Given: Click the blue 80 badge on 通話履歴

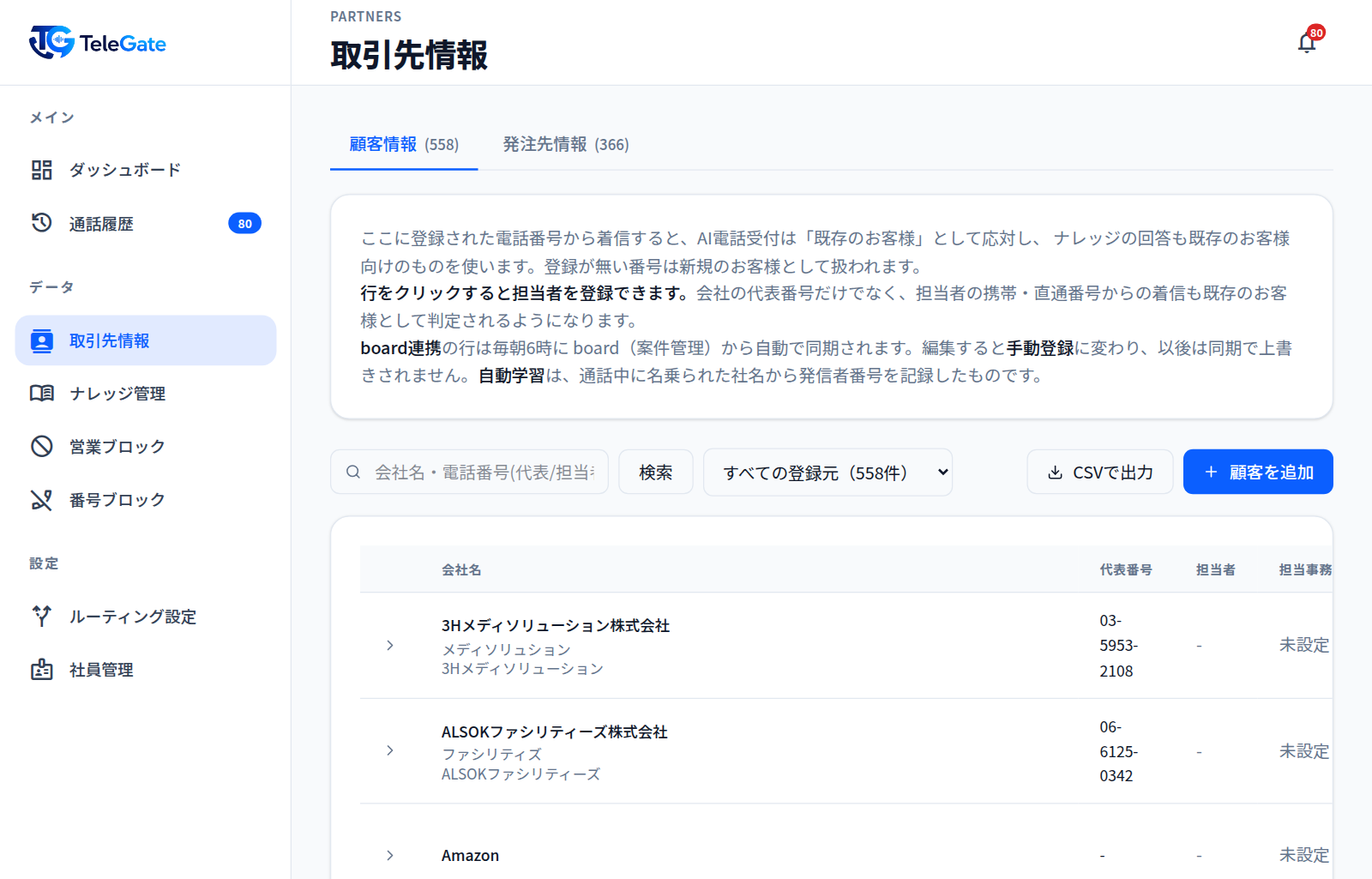Looking at the screenshot, I should point(244,224).
